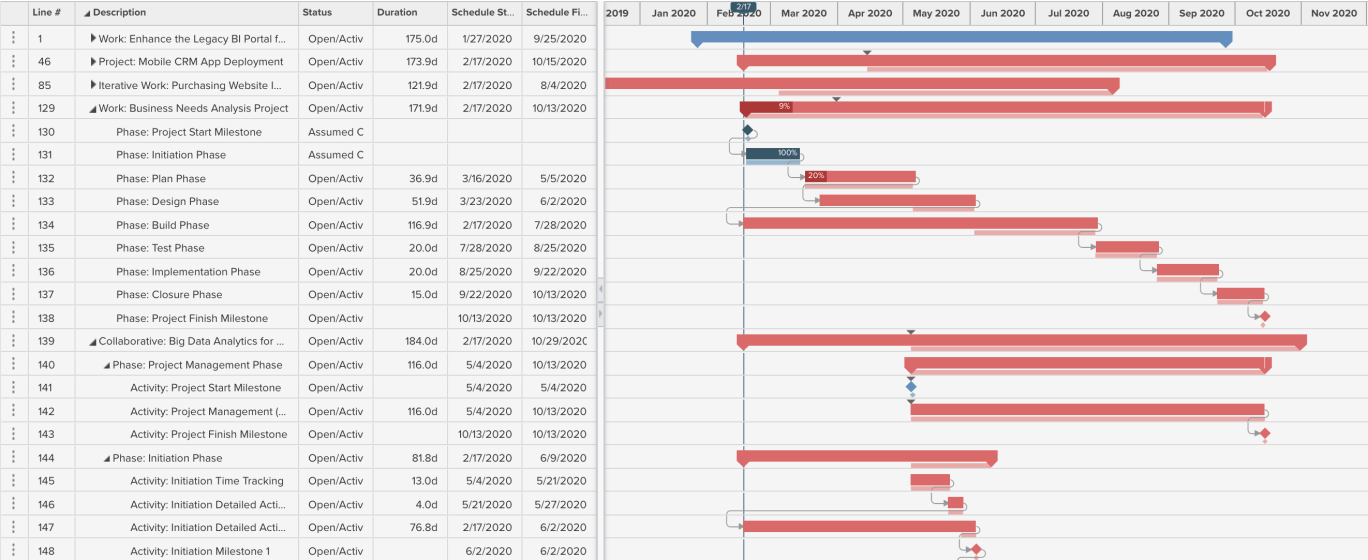Screen dimensions: 1368x560
Task: Click Mar 2020 timeline header
Action: tap(804, 13)
